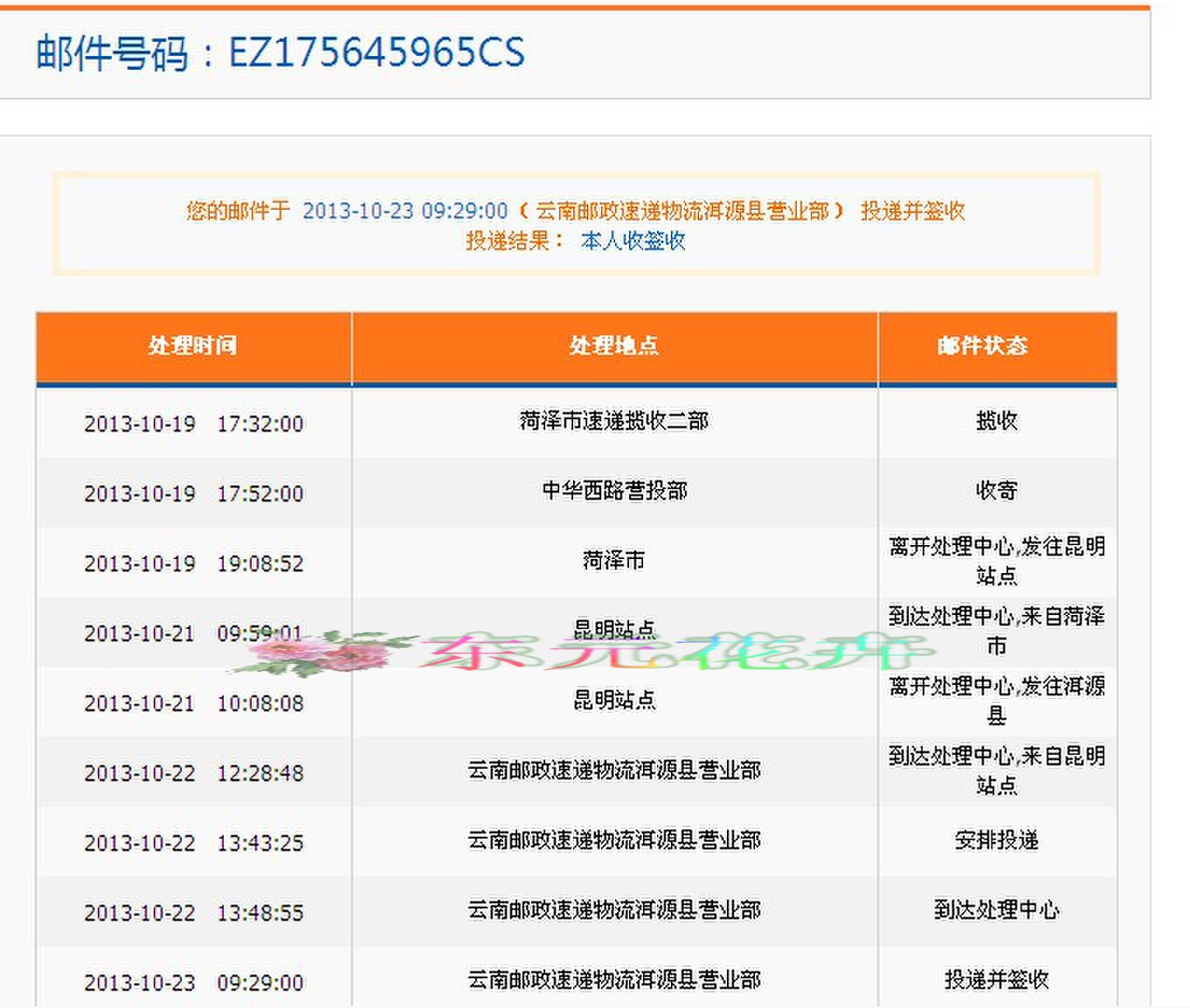Click status 到达处理中心 in 13:48:55 row
The height and width of the screenshot is (1008, 1190).
tap(997, 910)
